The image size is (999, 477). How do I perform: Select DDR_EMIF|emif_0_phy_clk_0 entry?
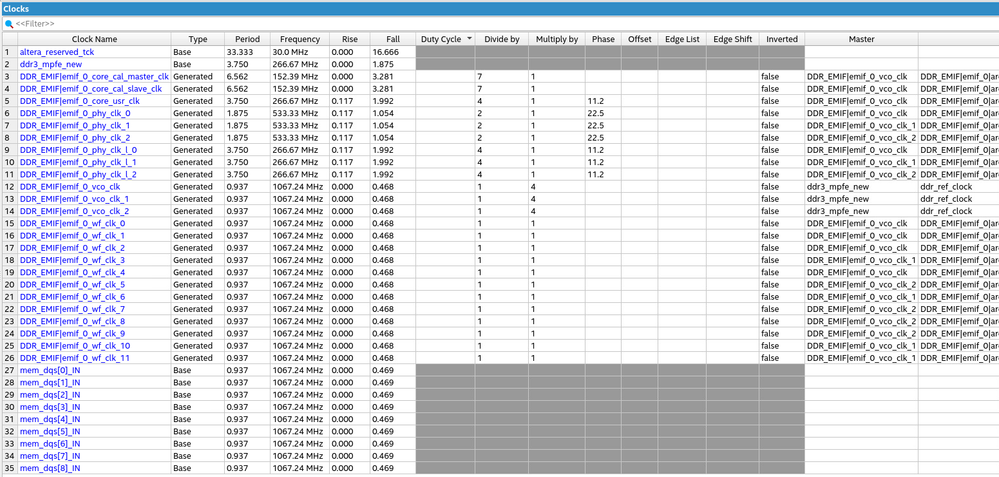tap(75, 113)
